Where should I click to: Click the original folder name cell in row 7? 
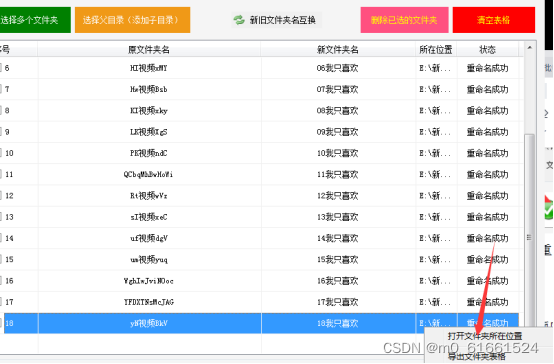tap(149, 89)
